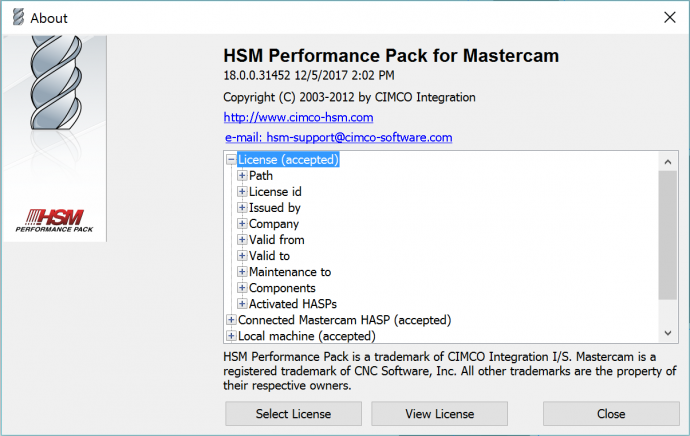Select the Valid to tree item
This screenshot has width=690, height=436.
pos(269,256)
